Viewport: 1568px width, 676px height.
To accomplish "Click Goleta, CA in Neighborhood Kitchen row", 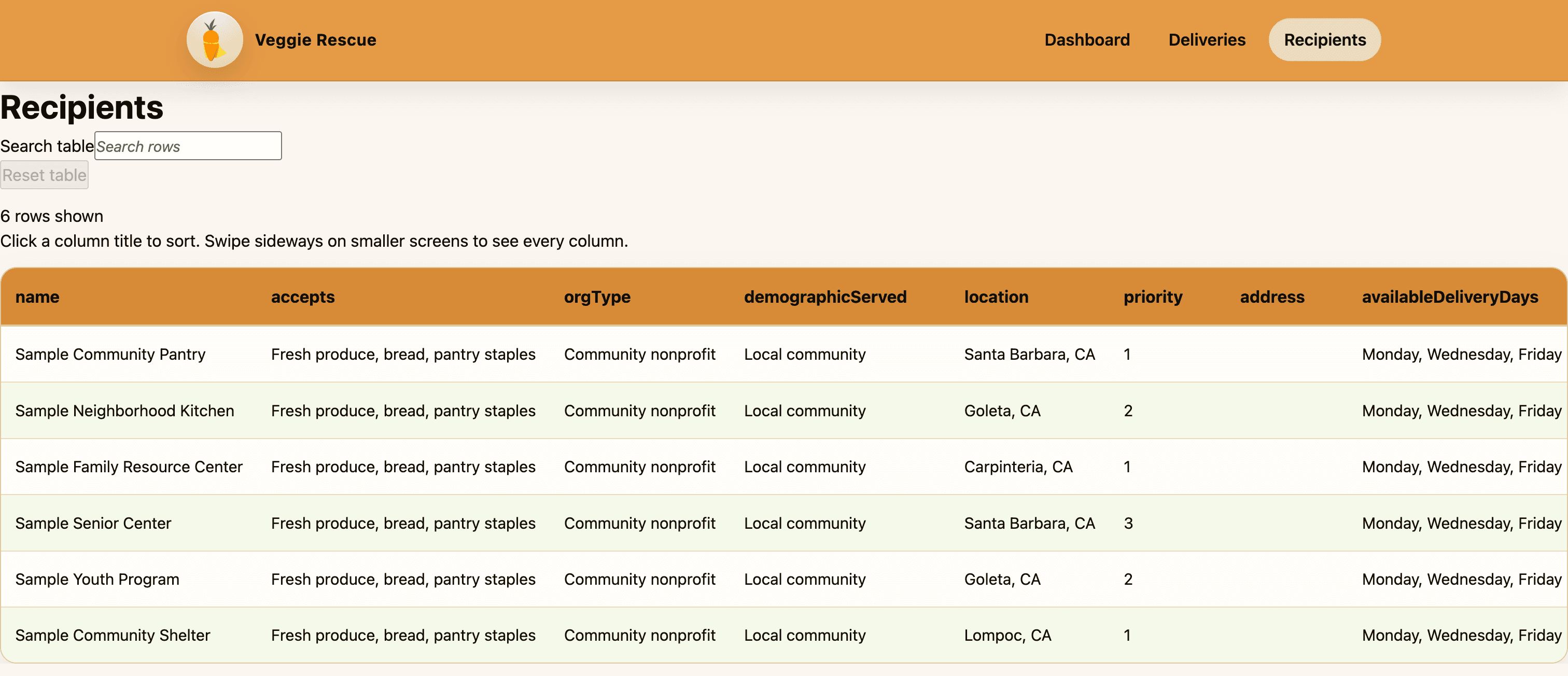I will tap(1002, 411).
